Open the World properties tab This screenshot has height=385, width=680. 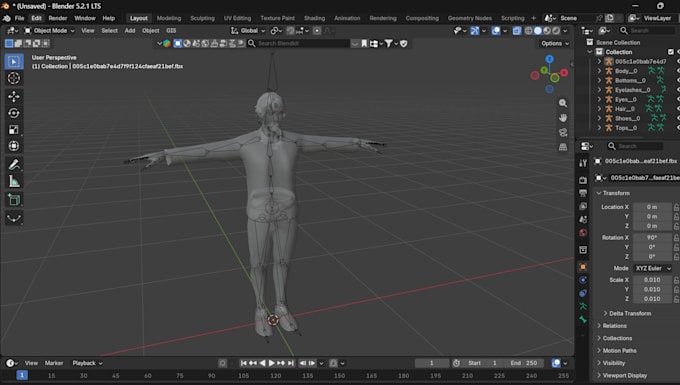coord(583,233)
